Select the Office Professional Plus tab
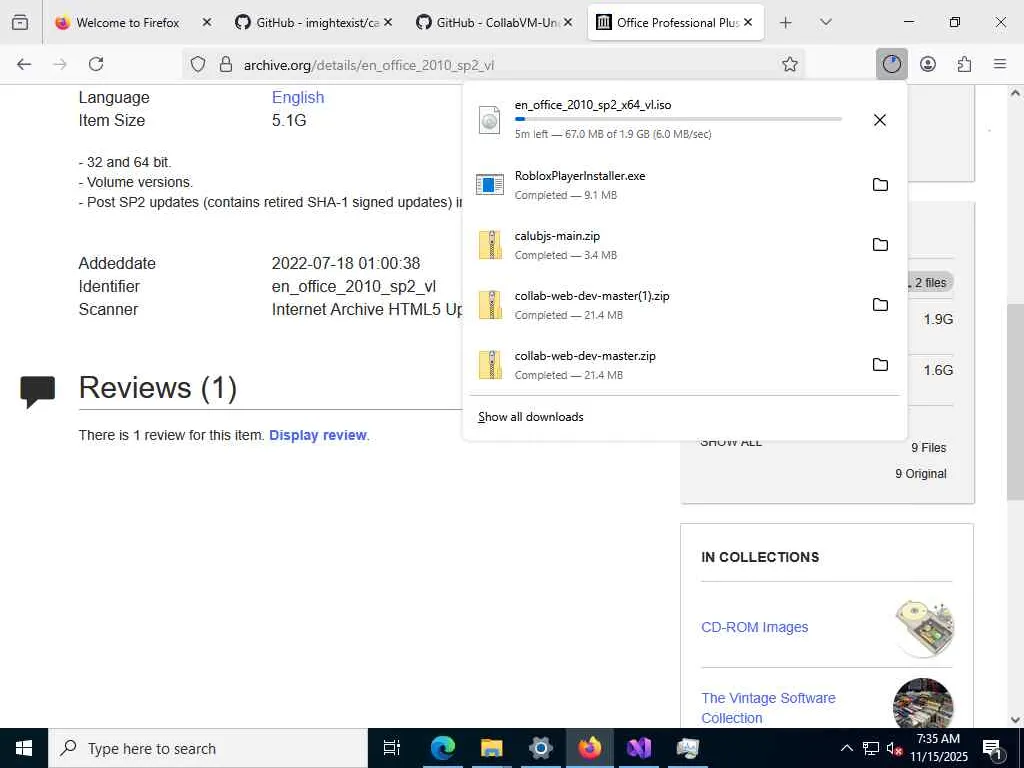This screenshot has width=1024, height=768. point(676,22)
